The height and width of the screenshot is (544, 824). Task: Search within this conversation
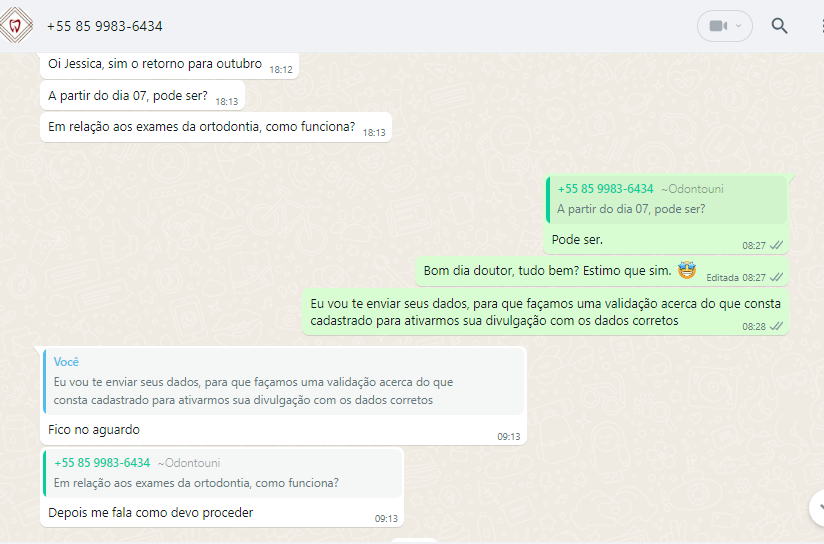779,26
